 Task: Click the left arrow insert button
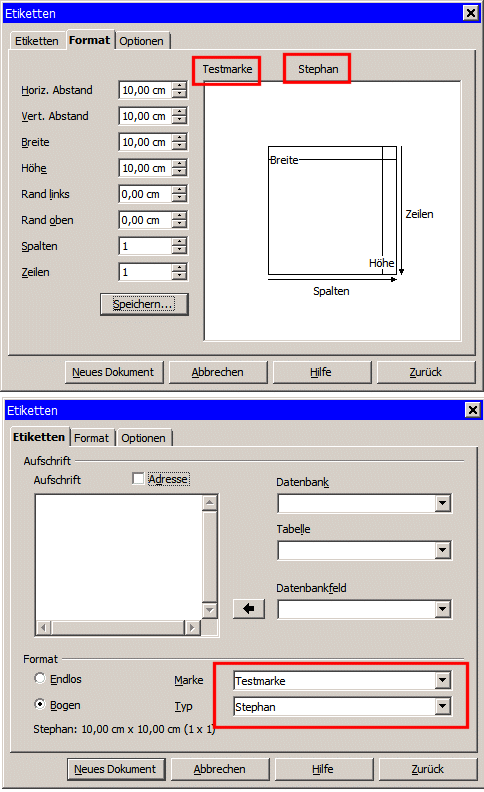pos(249,609)
